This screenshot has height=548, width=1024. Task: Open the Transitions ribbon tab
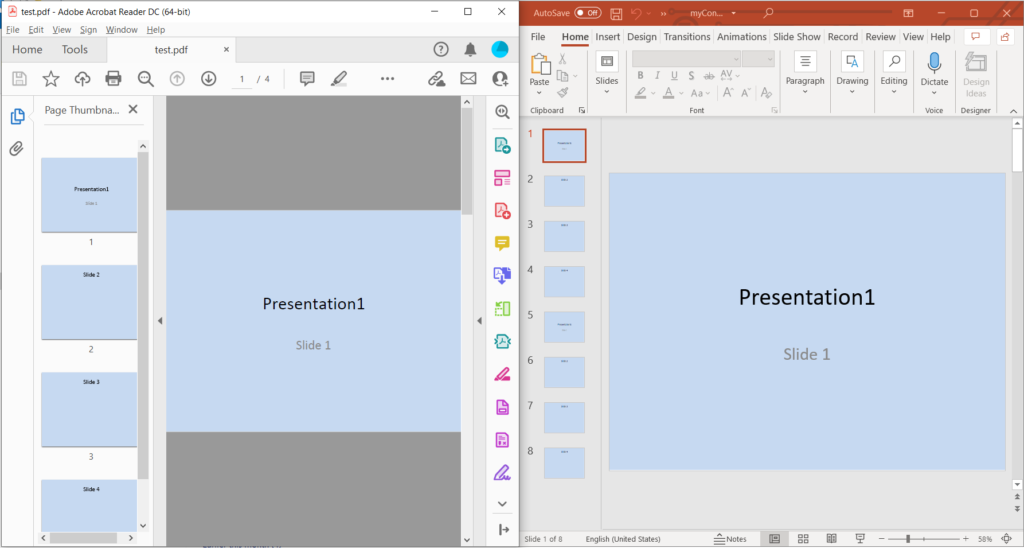coord(686,37)
